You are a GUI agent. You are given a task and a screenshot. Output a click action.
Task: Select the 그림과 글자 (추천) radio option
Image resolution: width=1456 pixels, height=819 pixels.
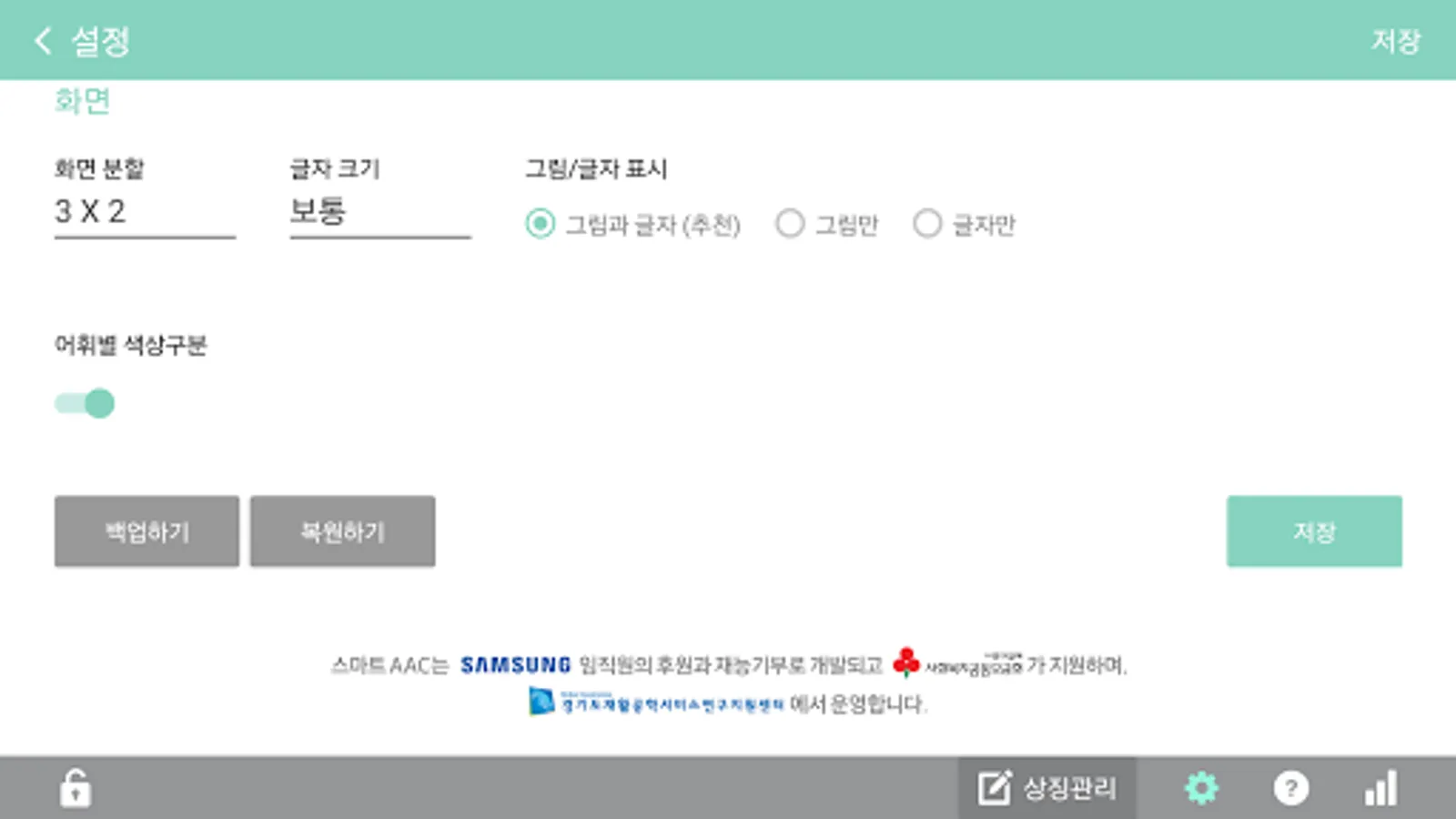[540, 224]
